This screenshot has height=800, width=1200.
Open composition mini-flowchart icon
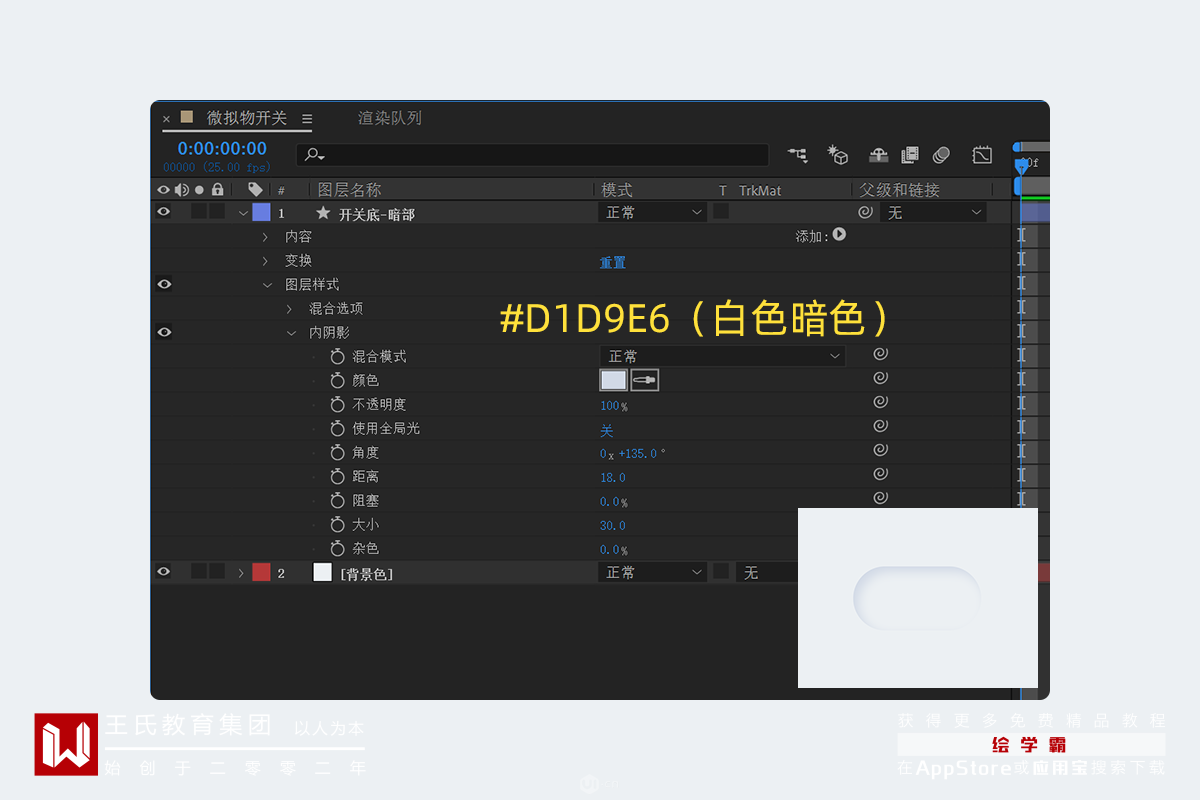pyautogui.click(x=797, y=155)
